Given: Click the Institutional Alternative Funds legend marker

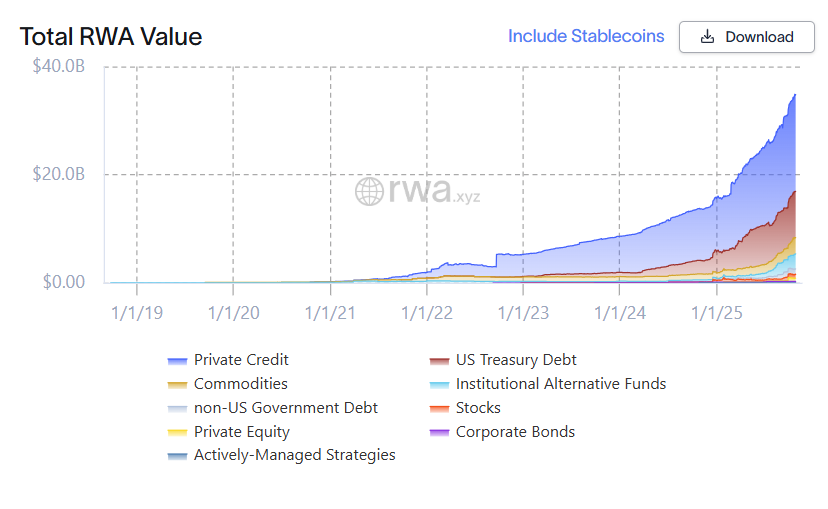Looking at the screenshot, I should pos(439,385).
